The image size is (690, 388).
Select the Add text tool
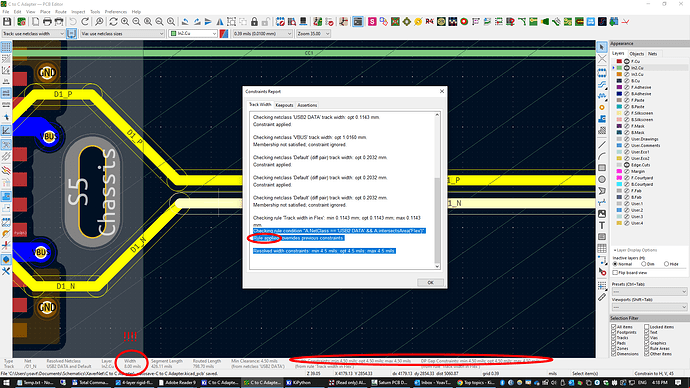[602, 225]
